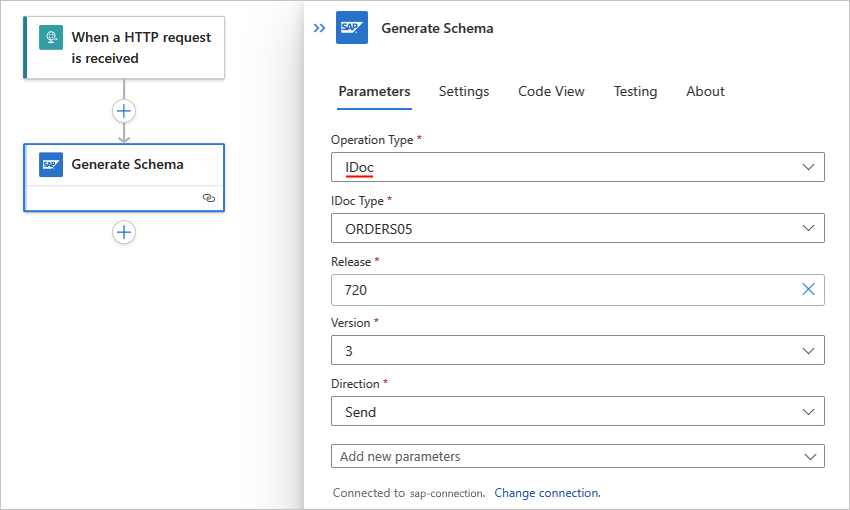
Task: Click the HTTP request trigger icon
Action: pyautogui.click(x=51, y=38)
